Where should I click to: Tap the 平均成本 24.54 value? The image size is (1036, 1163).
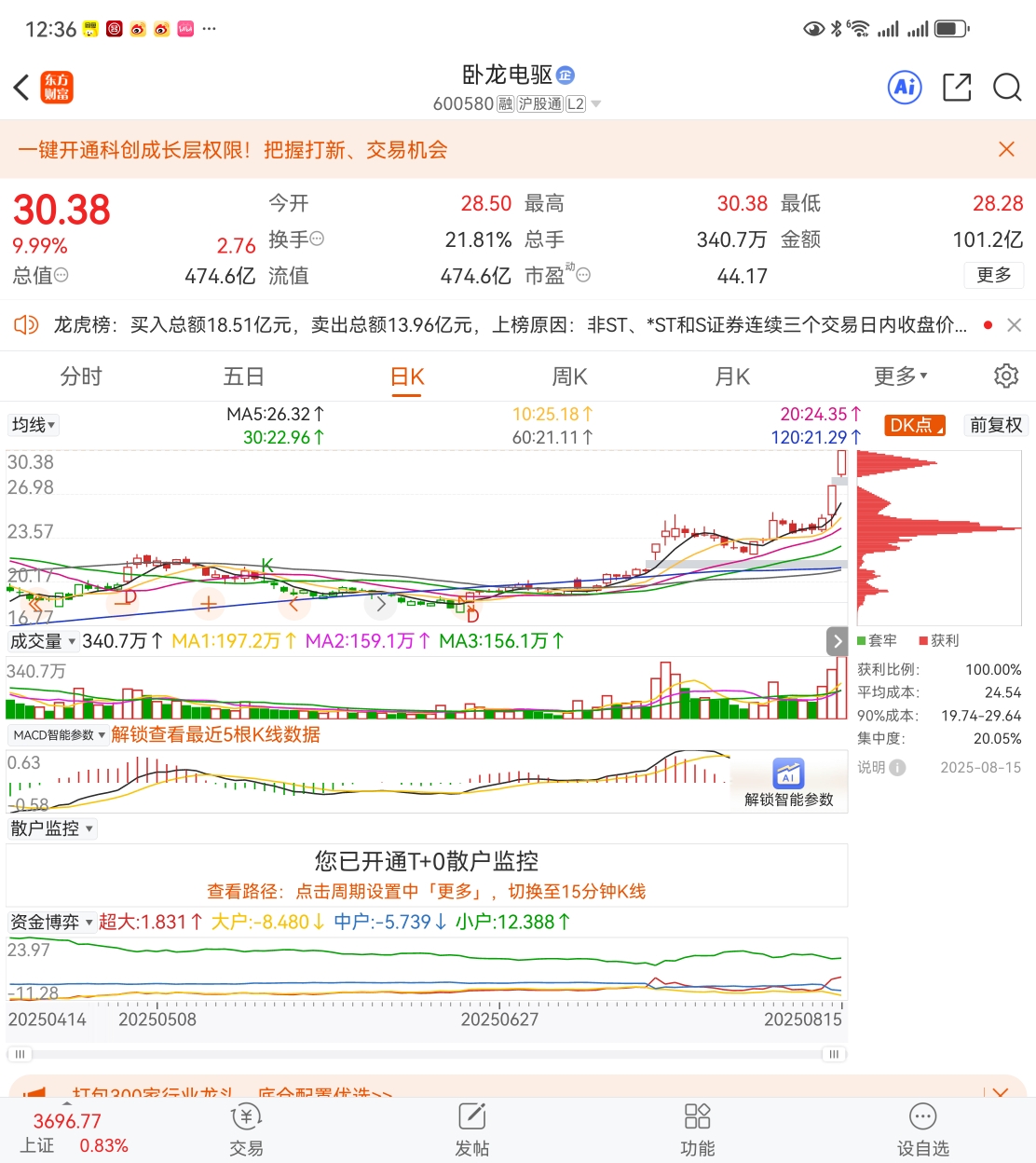[x=1002, y=692]
